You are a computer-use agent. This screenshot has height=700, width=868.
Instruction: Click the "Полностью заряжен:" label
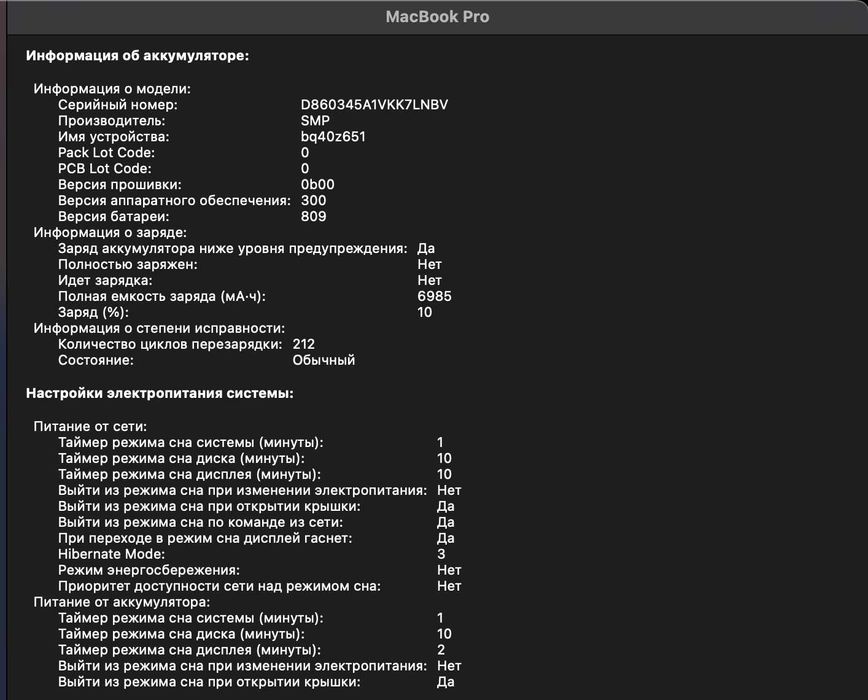127,265
